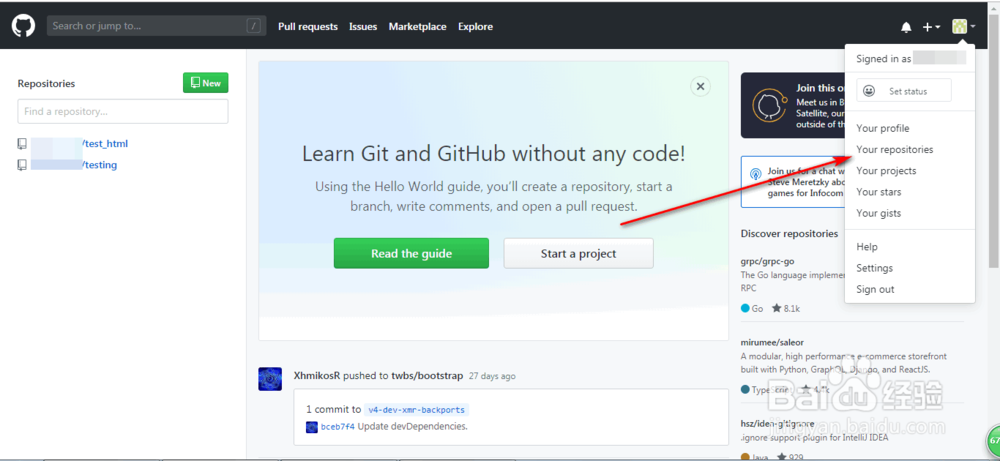Screen dimensions: 1000x461
Task: Go to Marketplace in top nav
Action: coord(418,27)
